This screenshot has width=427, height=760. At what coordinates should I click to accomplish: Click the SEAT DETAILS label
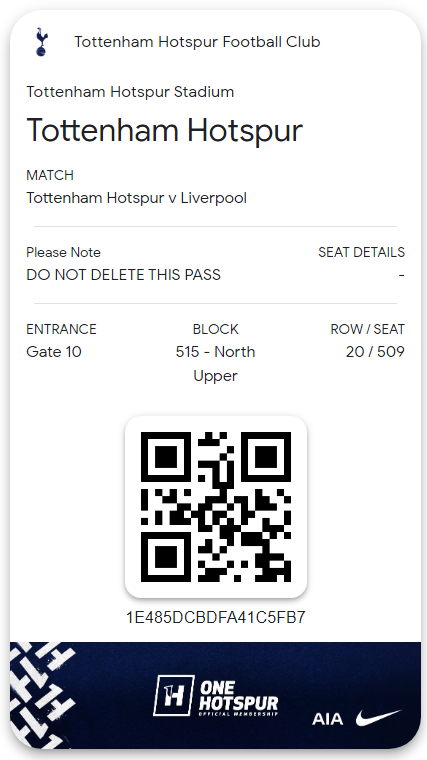tap(362, 252)
